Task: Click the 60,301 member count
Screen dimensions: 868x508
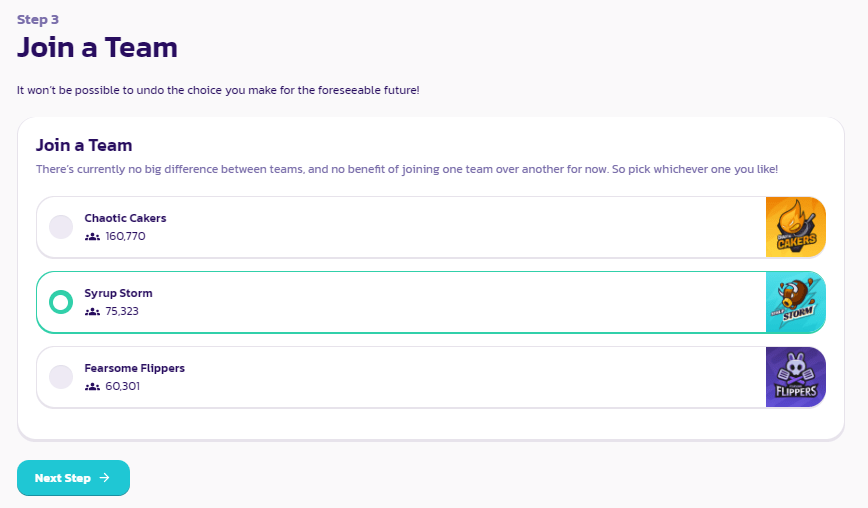Action: click(x=122, y=386)
